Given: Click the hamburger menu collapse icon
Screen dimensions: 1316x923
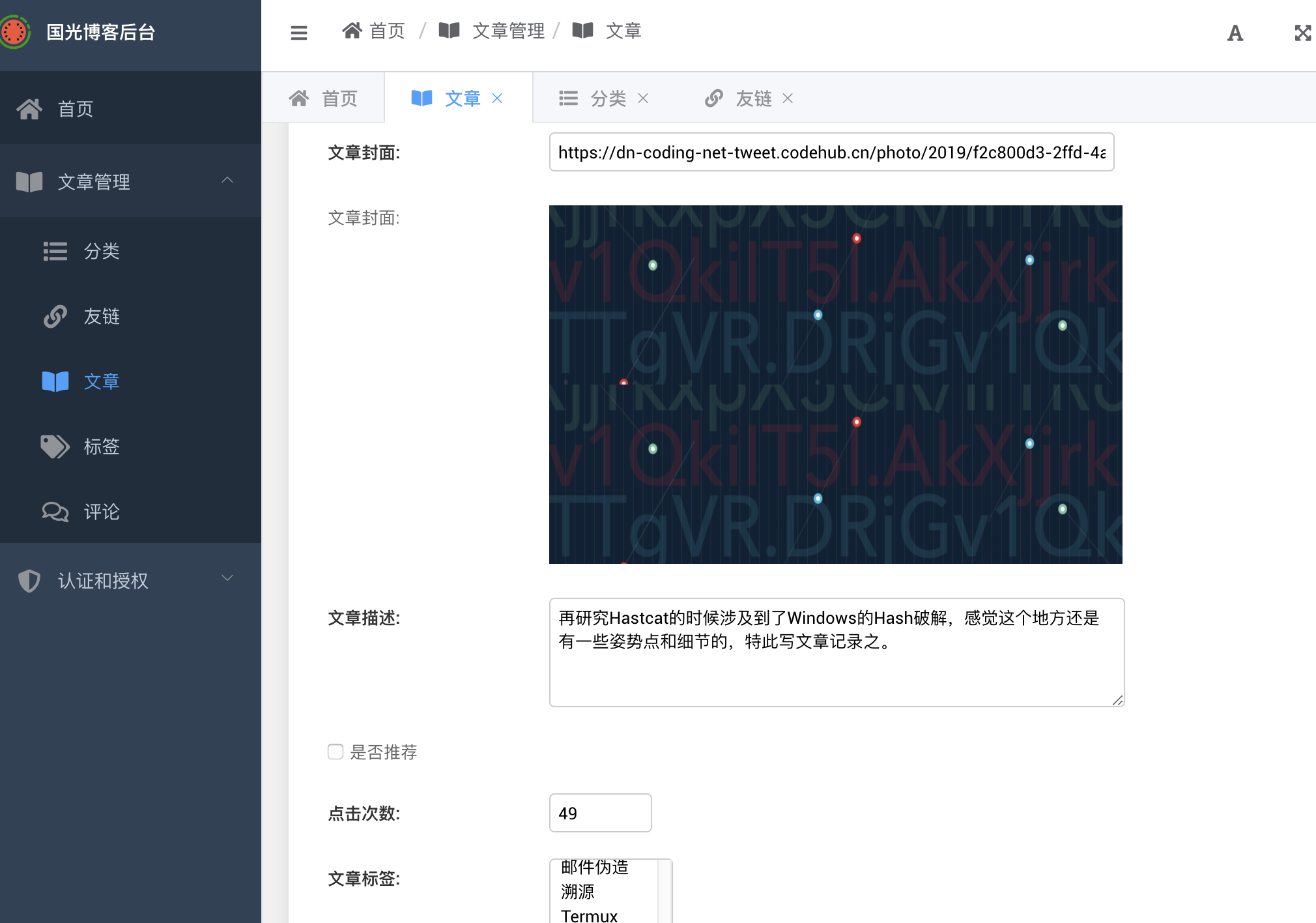Looking at the screenshot, I should 299,33.
